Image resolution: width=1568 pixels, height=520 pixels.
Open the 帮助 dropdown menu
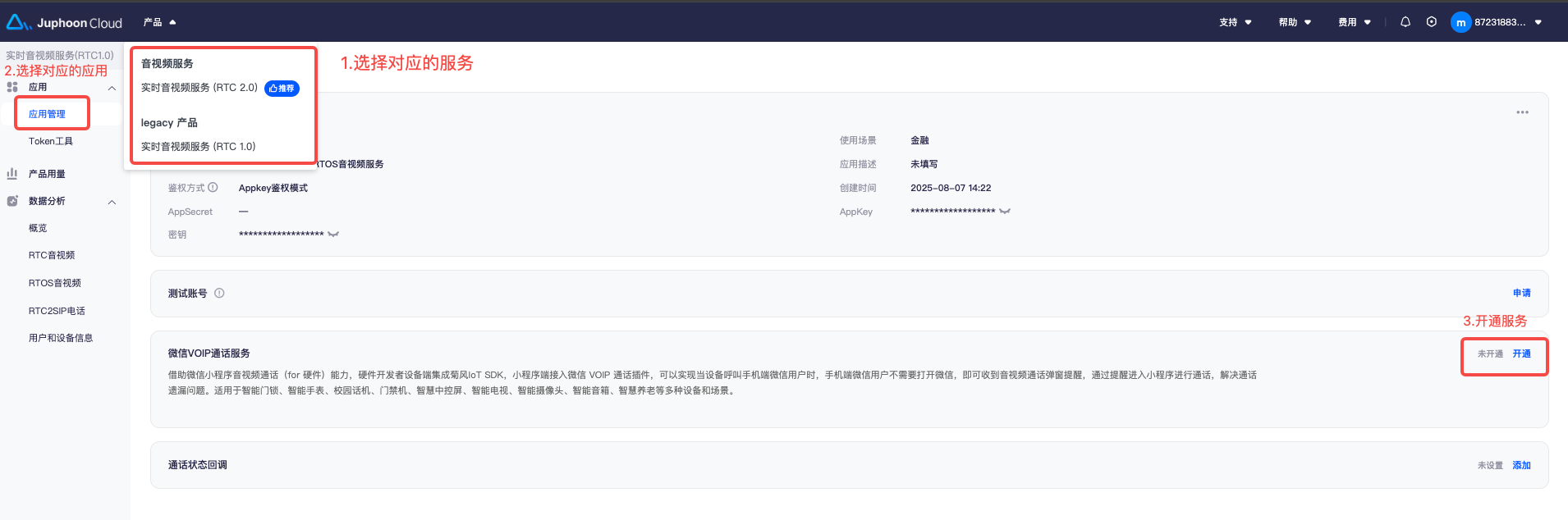click(1295, 22)
